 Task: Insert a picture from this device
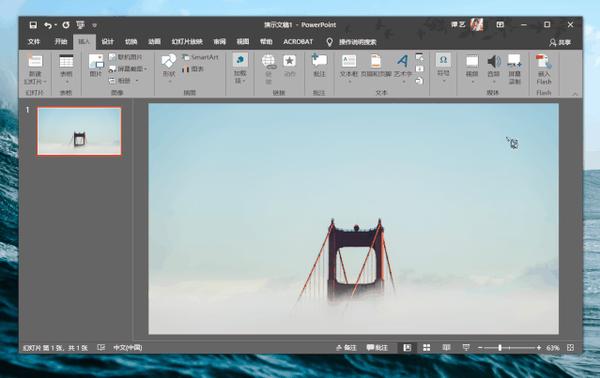click(x=96, y=66)
